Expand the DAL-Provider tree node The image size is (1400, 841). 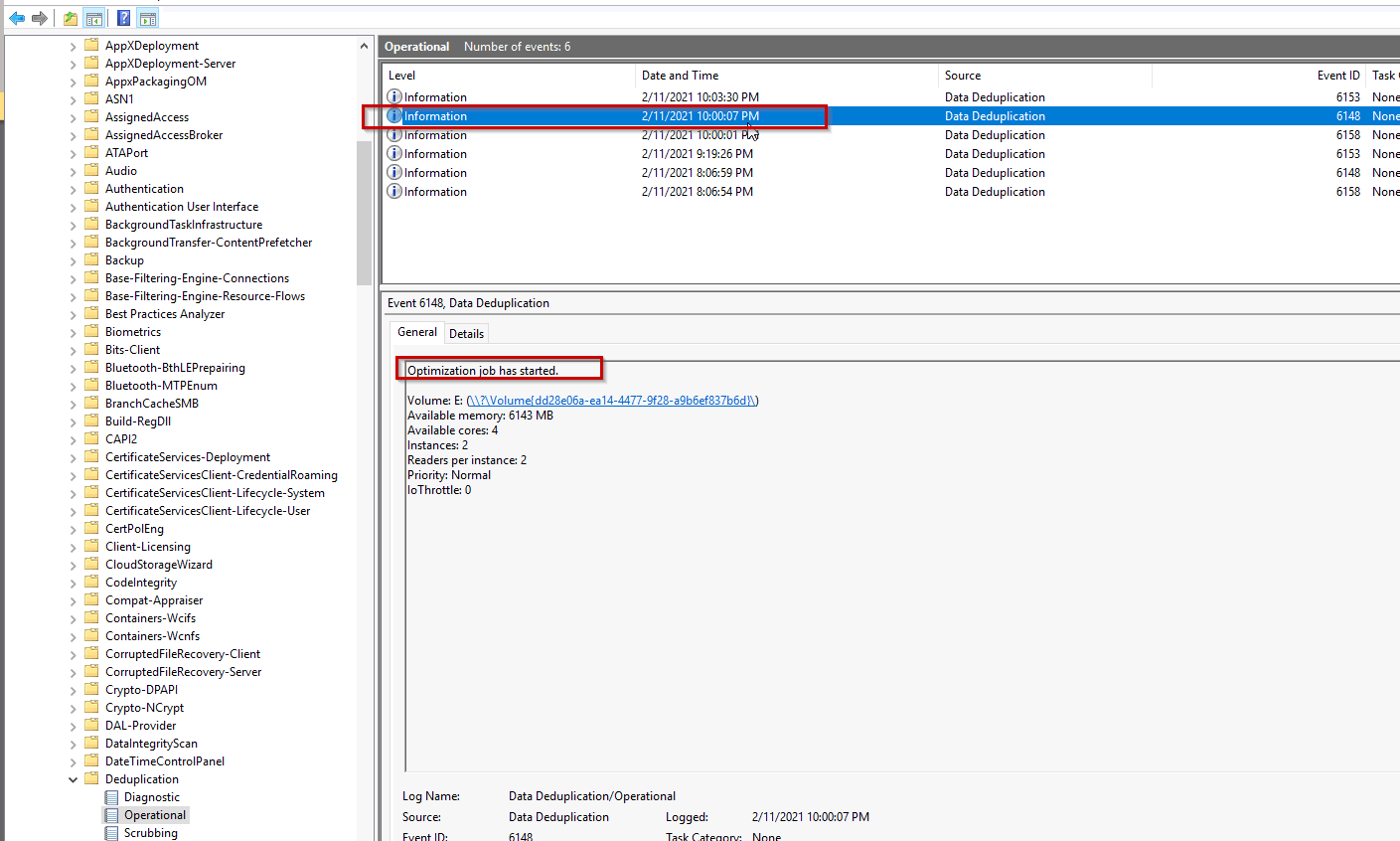(73, 726)
